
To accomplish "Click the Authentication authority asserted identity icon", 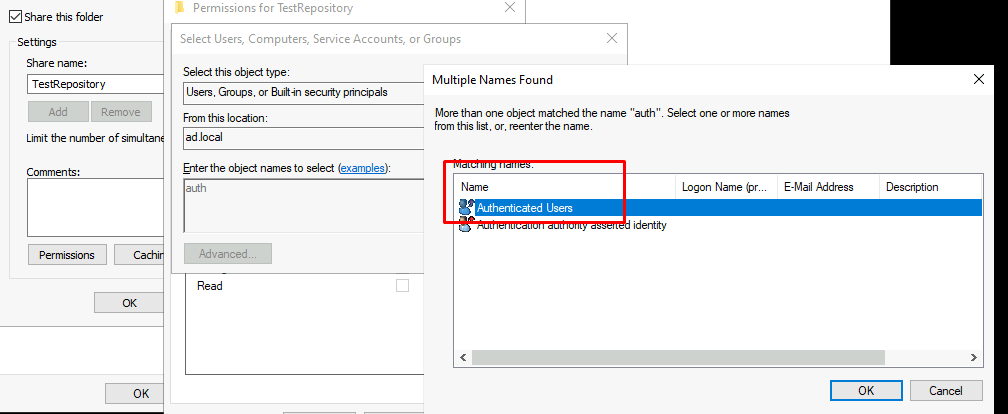I will [466, 225].
